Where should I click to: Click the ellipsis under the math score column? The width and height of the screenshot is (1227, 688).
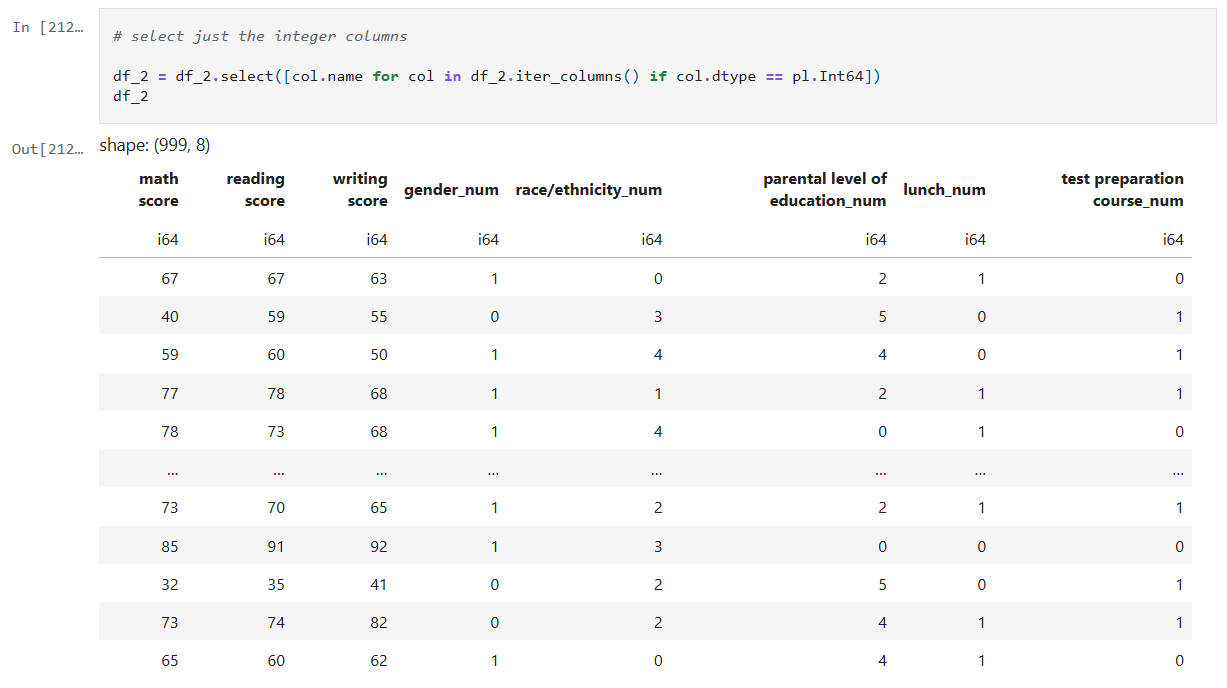171,471
